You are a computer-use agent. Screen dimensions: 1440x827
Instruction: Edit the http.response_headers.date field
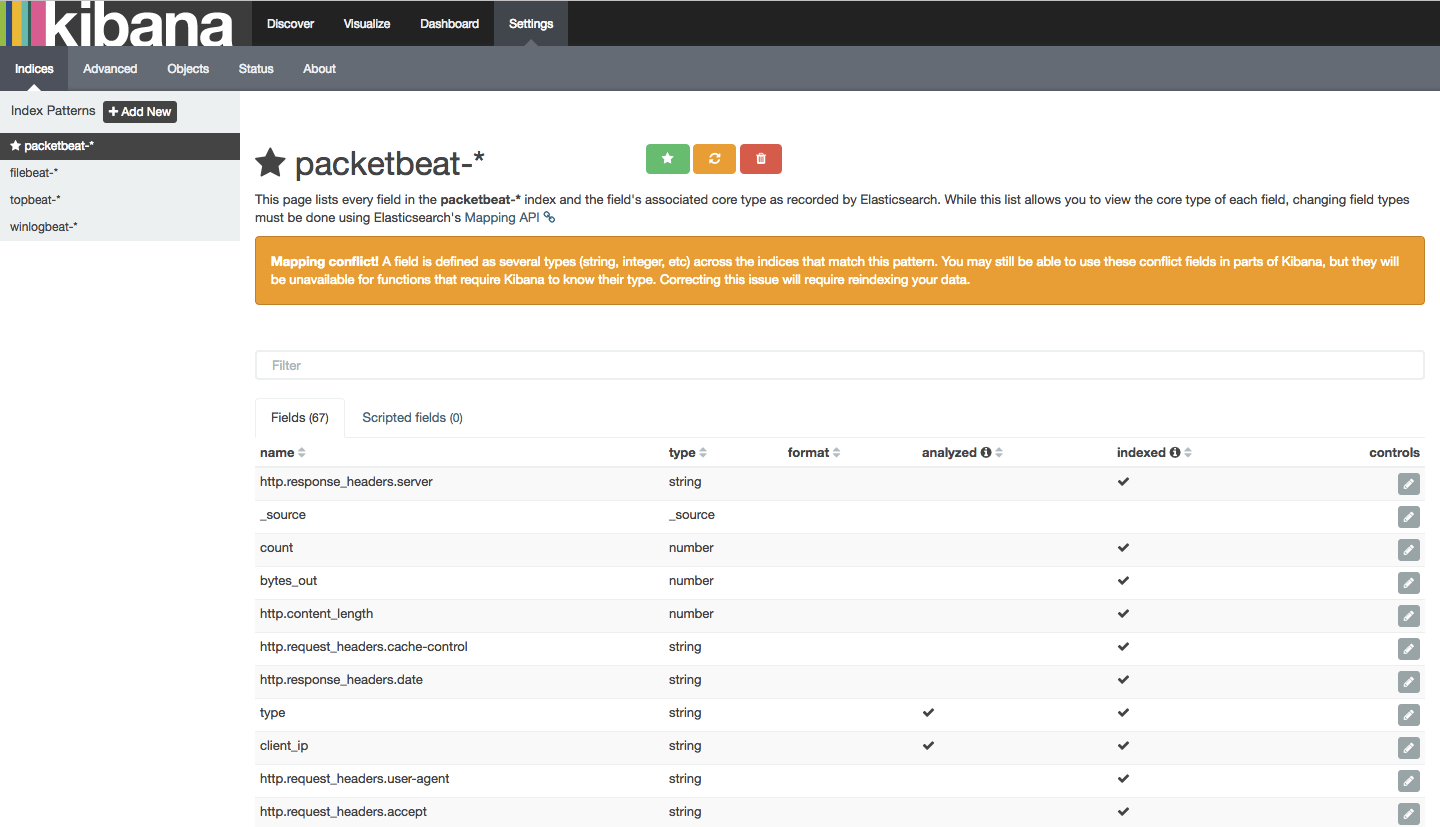(1408, 682)
